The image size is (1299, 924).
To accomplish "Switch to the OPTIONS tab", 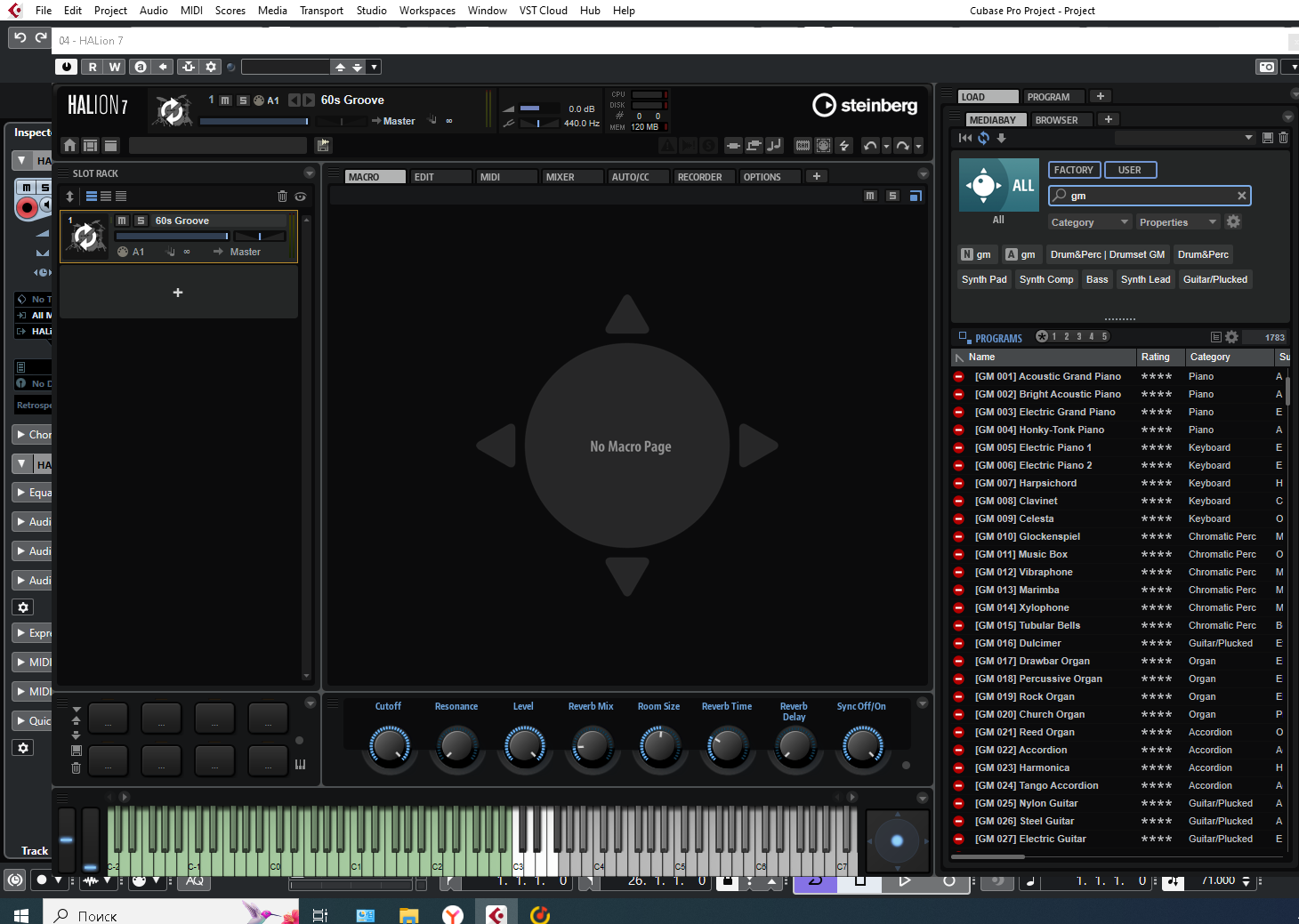I will (x=771, y=177).
